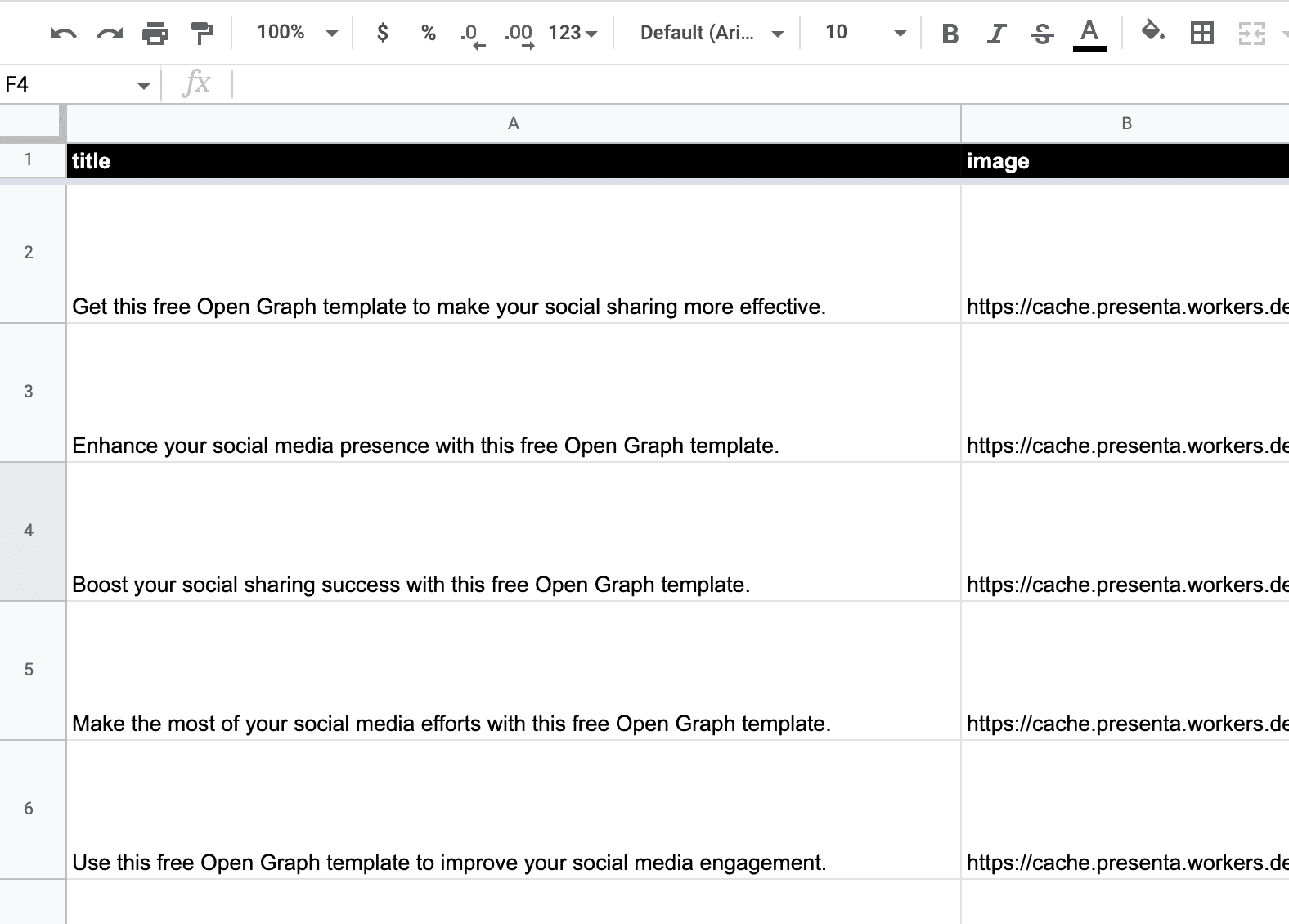Open the Default (Arial) font dropdown
This screenshot has height=924, width=1289.
tap(712, 33)
